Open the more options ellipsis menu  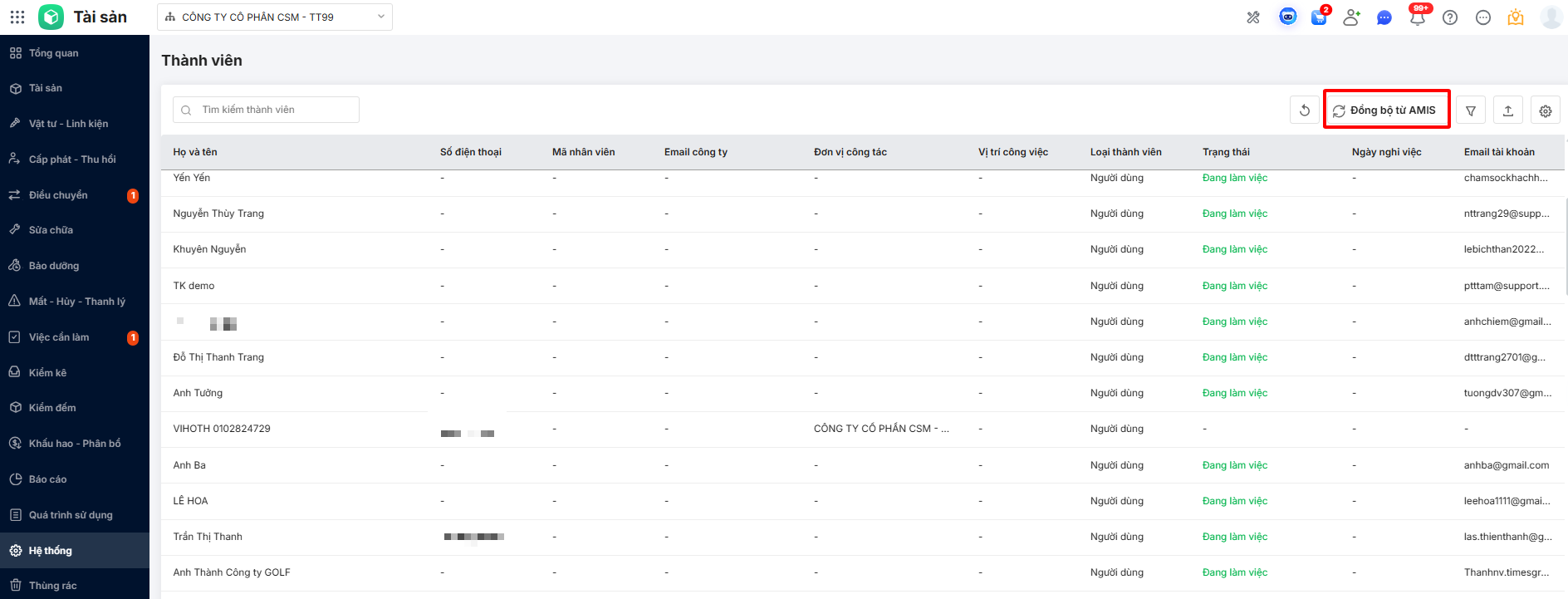[1482, 17]
